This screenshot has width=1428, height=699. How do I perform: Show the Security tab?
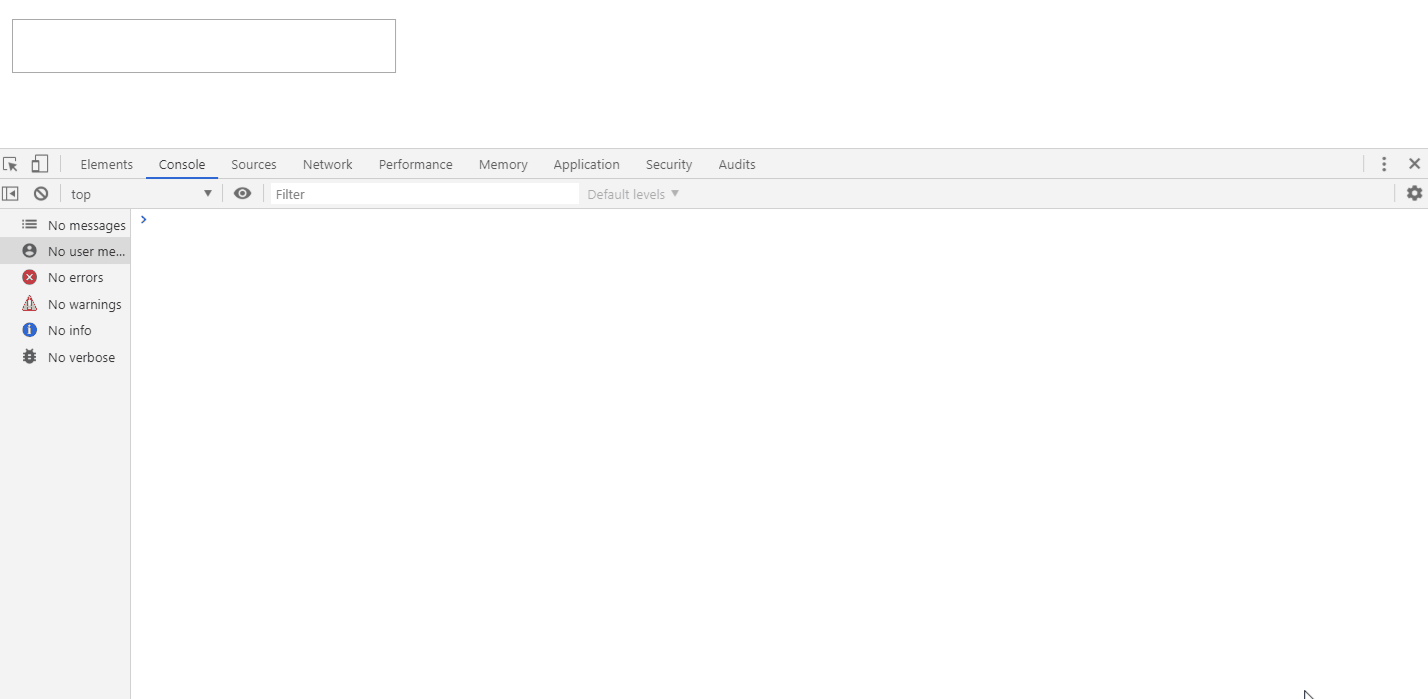tap(669, 164)
